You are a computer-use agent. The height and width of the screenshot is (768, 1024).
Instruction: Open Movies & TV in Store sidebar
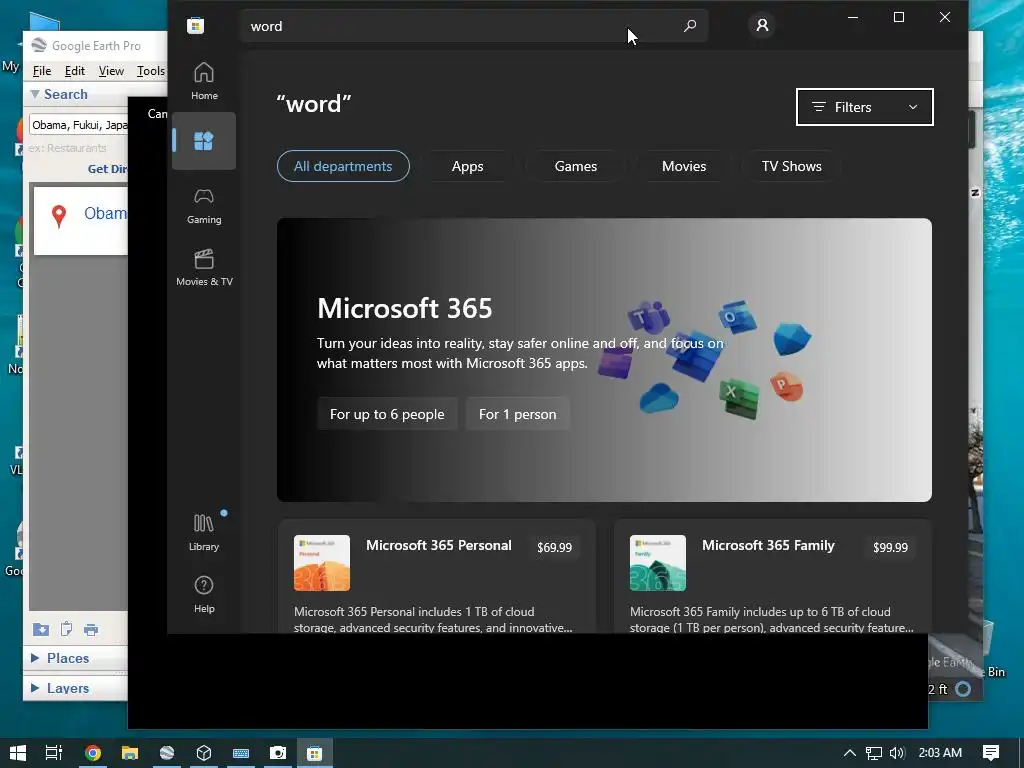[x=204, y=268]
